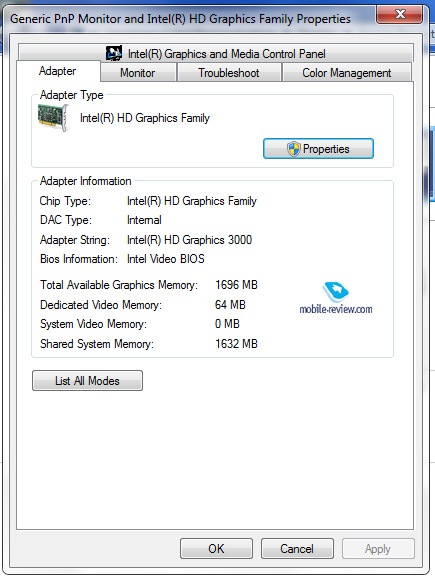Click the "Adapter String:" label
Image resolution: width=435 pixels, height=579 pixels.
[75, 240]
